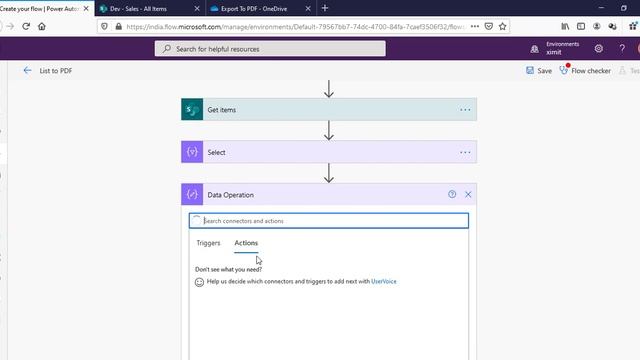Click the Data Operation title text
The height and width of the screenshot is (360, 640).
tap(231, 195)
